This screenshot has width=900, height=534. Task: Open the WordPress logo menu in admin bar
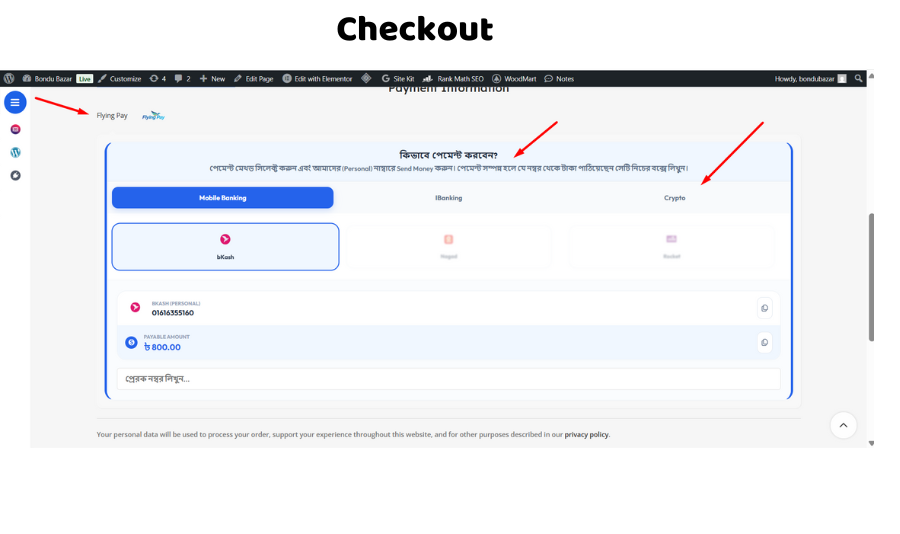tap(9, 79)
